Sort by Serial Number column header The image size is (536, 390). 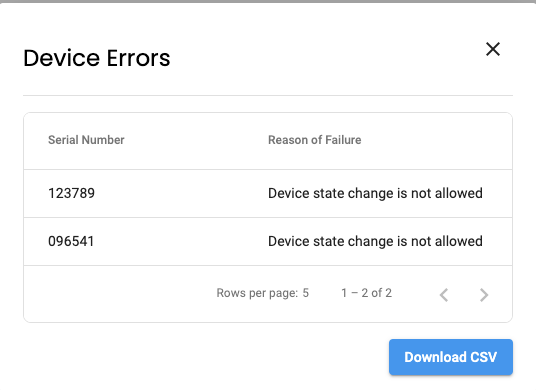(86, 140)
